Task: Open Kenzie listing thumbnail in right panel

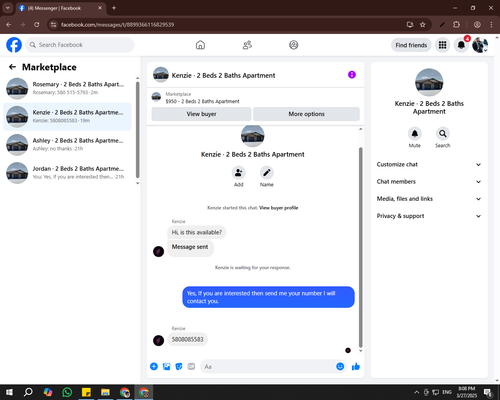Action: [x=429, y=82]
